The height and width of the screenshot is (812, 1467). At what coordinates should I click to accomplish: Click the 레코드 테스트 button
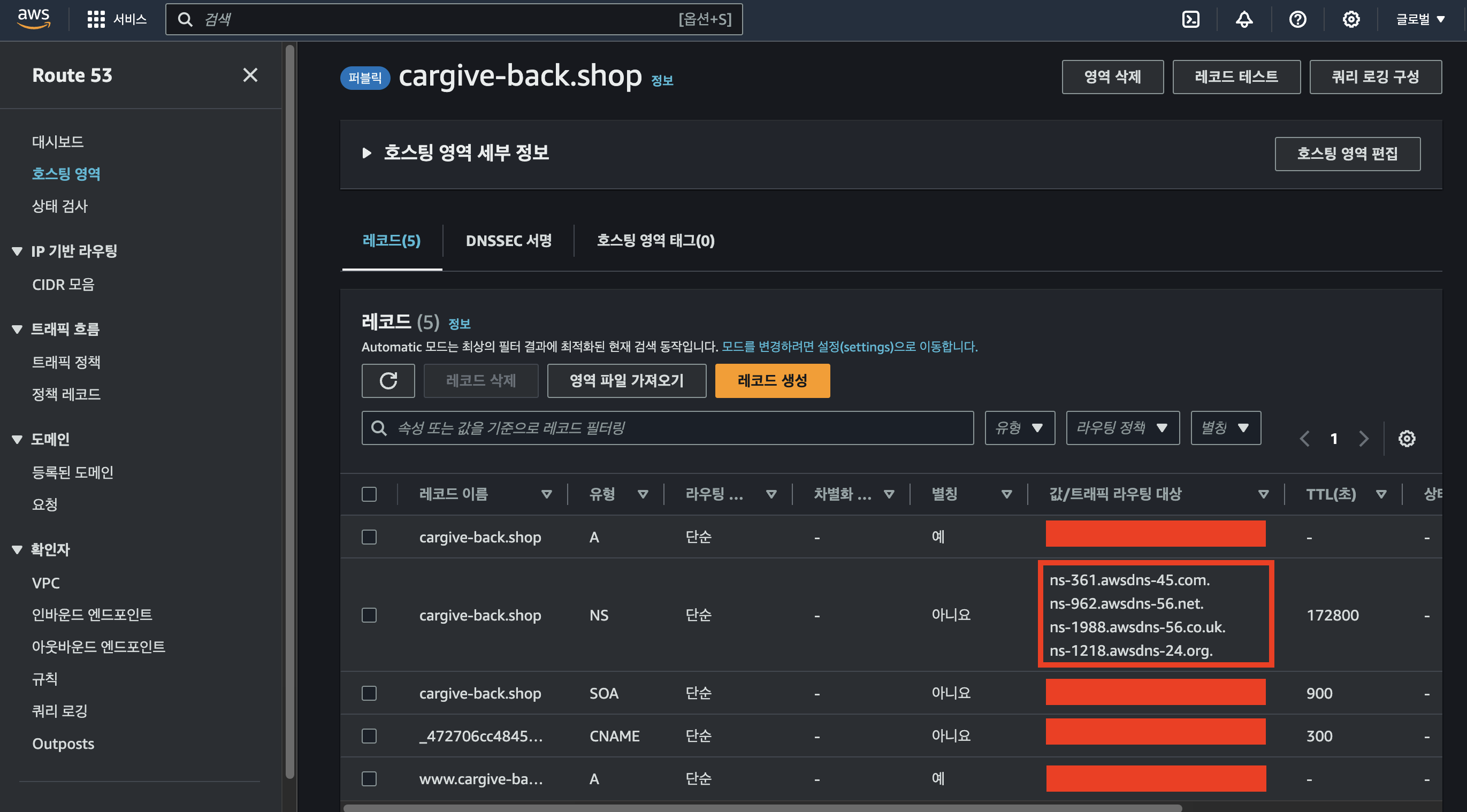click(1236, 76)
